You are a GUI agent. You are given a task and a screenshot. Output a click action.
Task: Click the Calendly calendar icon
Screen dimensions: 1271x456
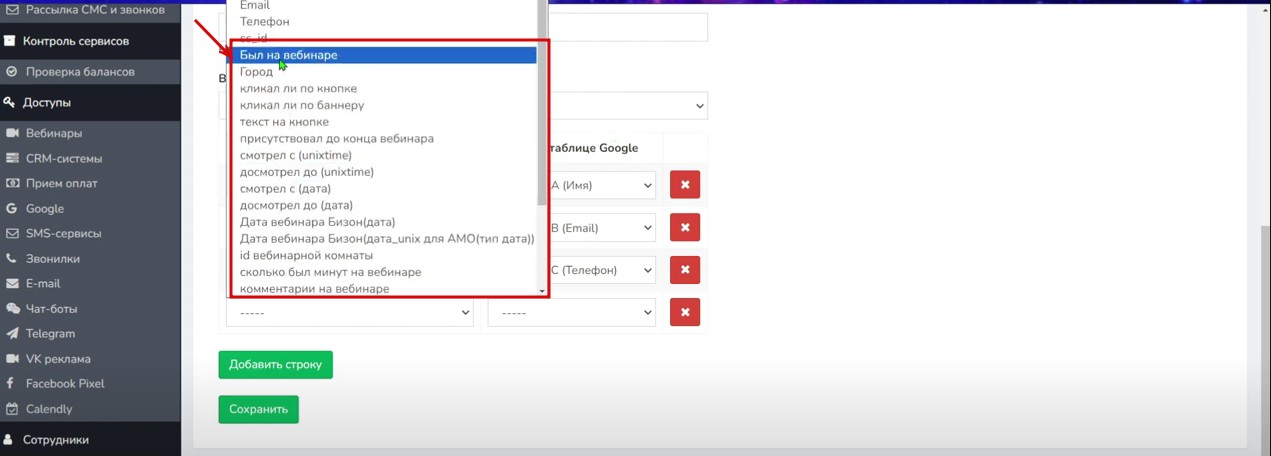(x=13, y=409)
